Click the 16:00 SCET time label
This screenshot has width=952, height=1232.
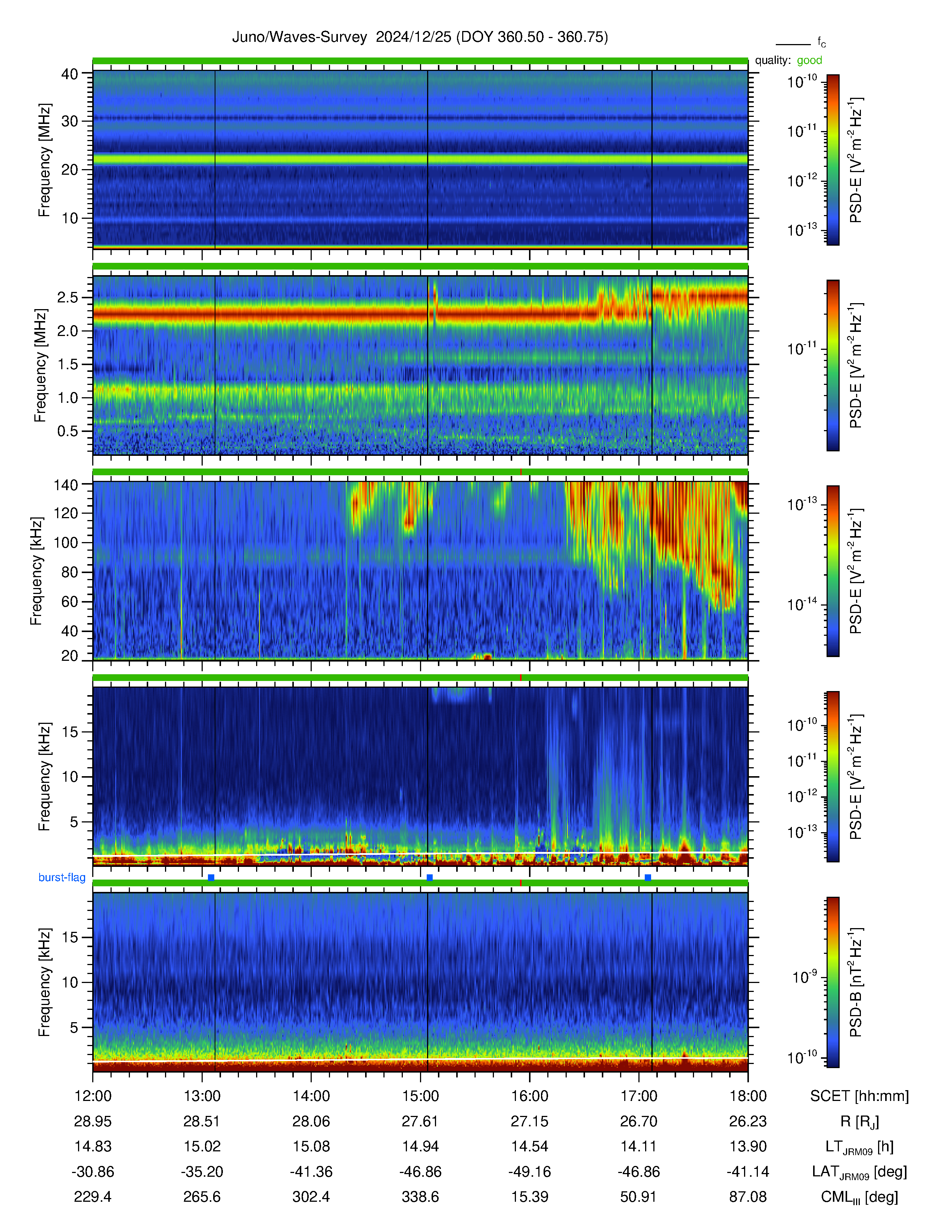530,1096
